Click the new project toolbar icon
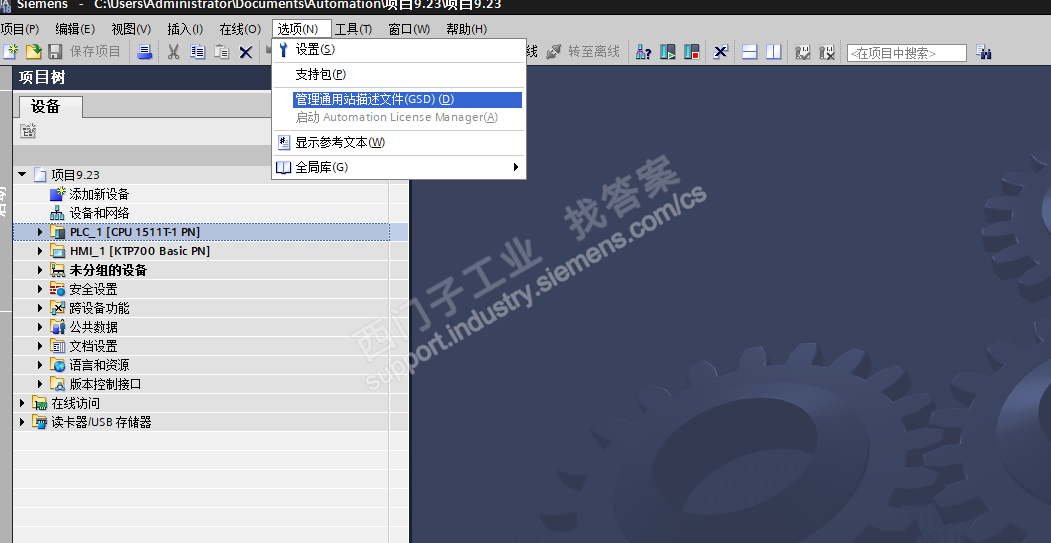 pyautogui.click(x=11, y=52)
